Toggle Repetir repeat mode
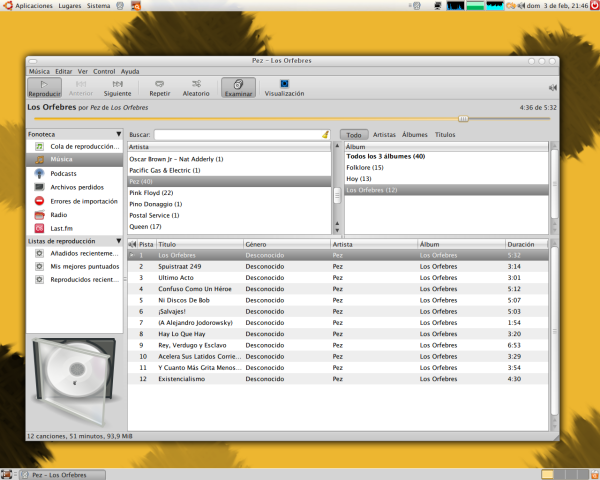Screen dimensions: 600x480 point(159,87)
